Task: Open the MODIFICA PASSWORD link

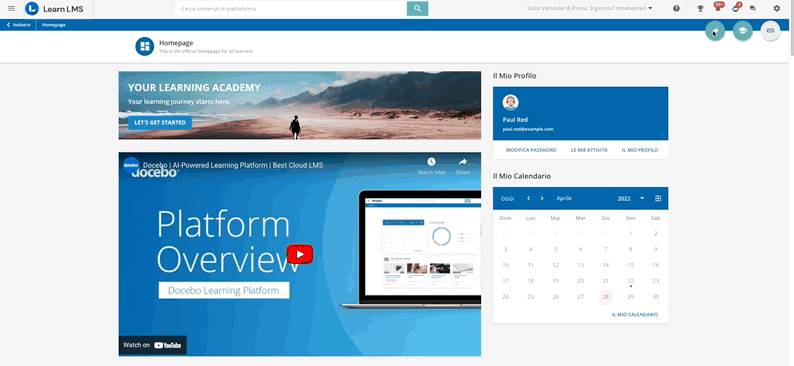Action: click(x=531, y=150)
